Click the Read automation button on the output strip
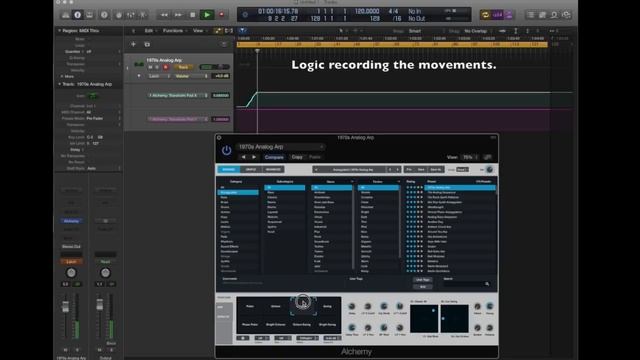Viewport: 640px width, 360px height. pyautogui.click(x=105, y=262)
